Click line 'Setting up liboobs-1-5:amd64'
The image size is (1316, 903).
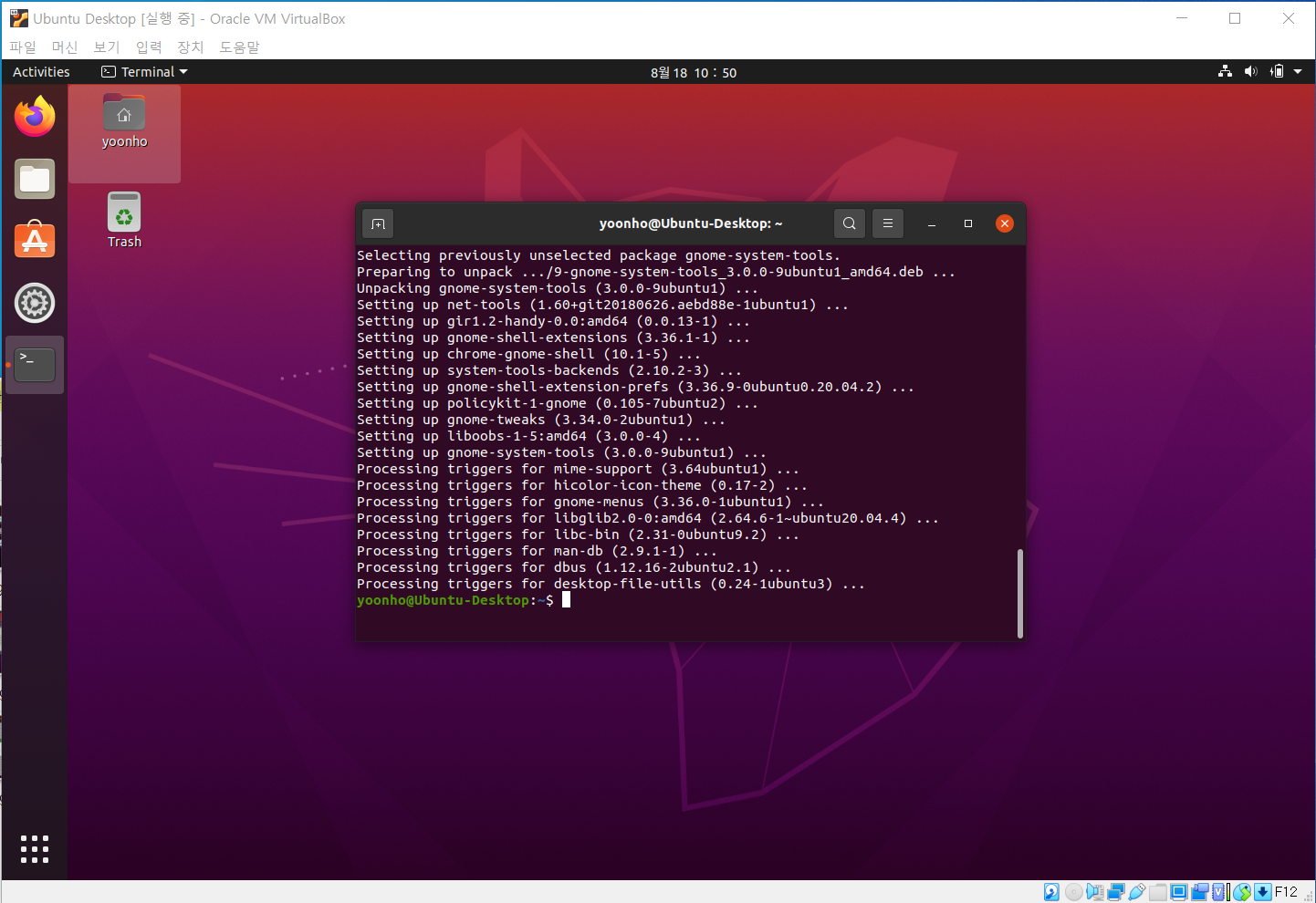(528, 436)
